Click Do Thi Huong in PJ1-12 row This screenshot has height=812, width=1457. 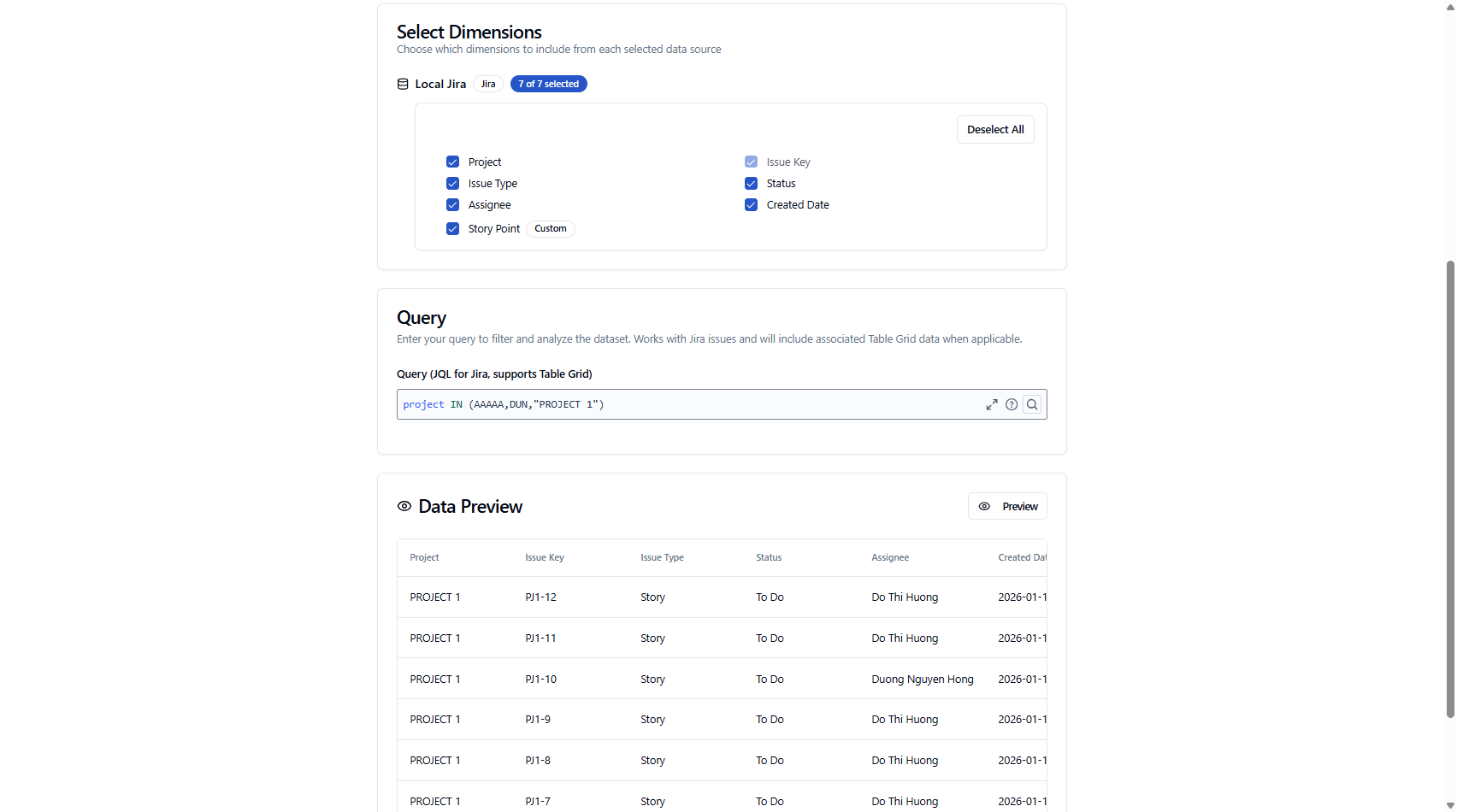[905, 597]
